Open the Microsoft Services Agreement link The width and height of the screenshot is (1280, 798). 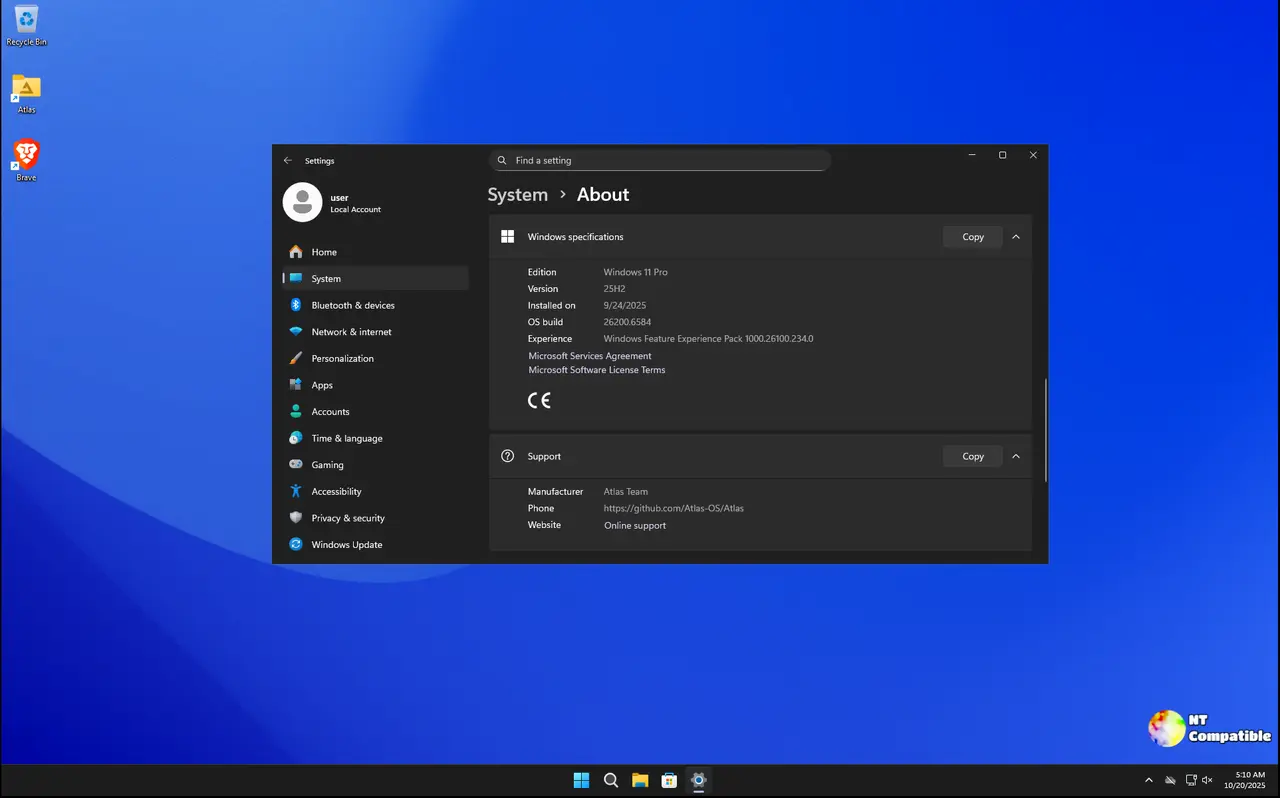590,356
